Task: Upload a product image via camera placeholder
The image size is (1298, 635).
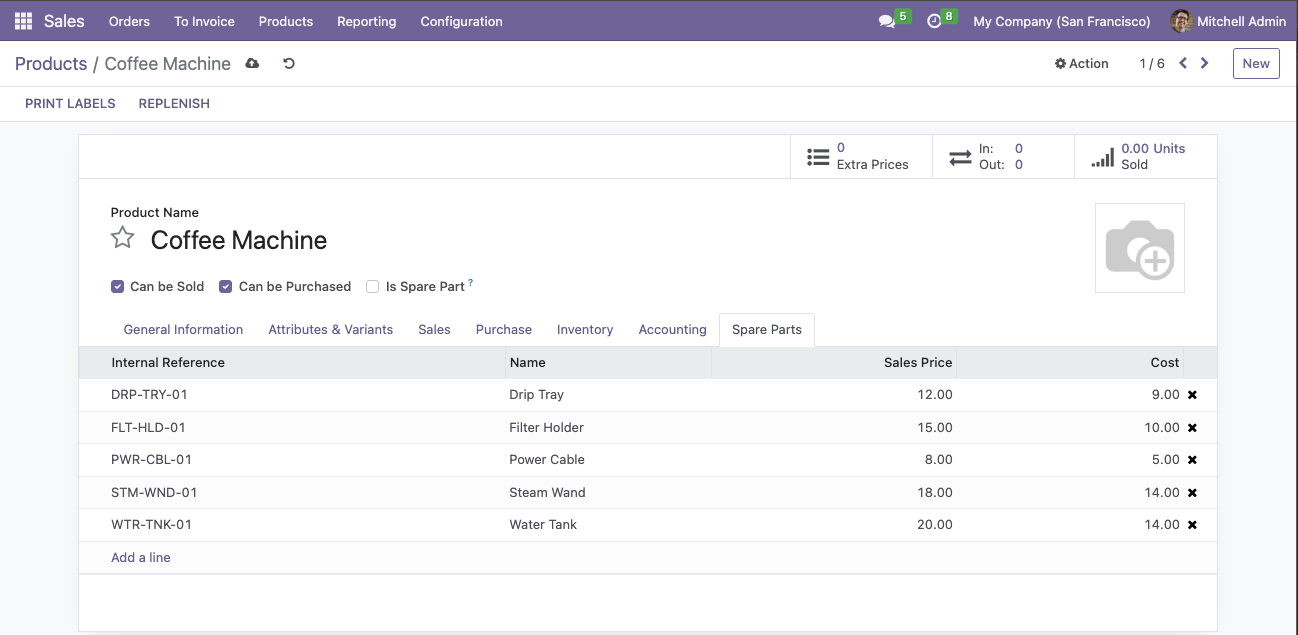Action: click(x=1140, y=248)
